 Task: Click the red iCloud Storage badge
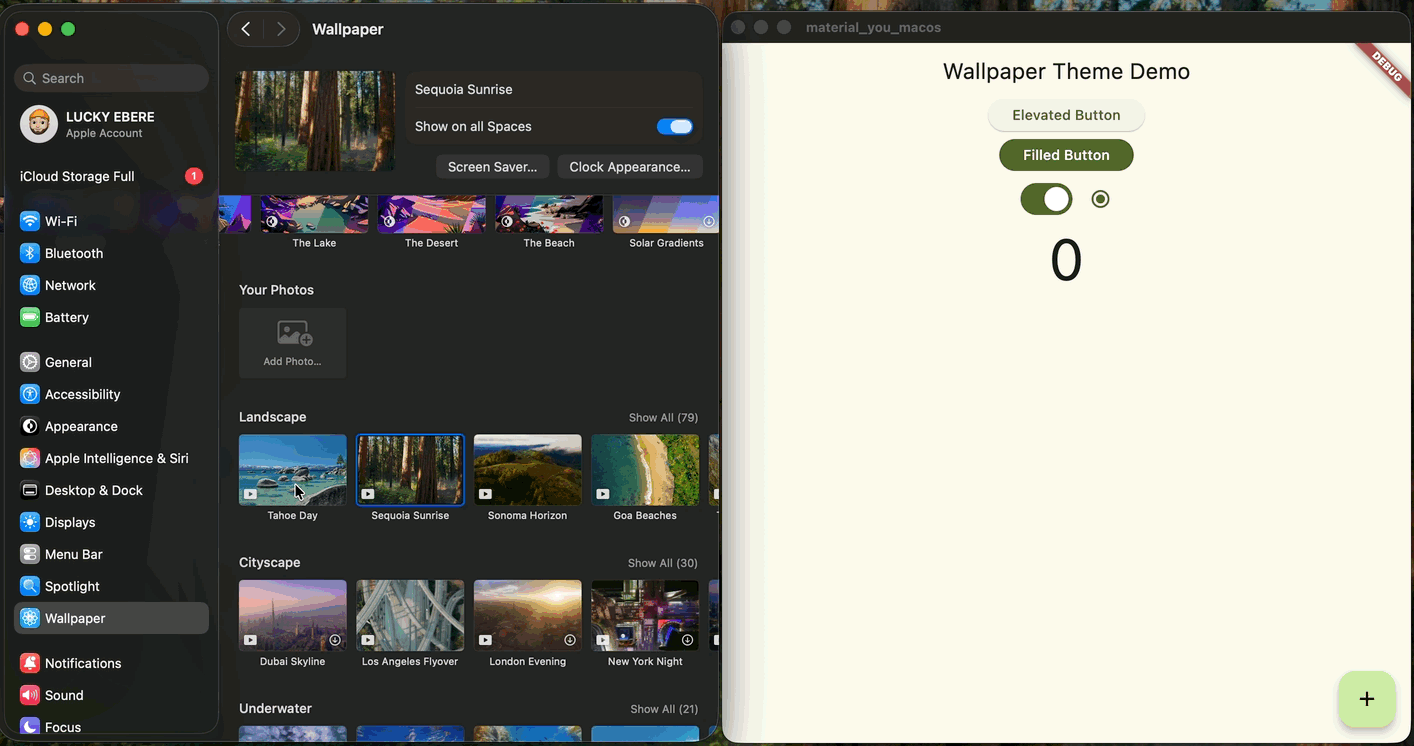[x=194, y=176]
